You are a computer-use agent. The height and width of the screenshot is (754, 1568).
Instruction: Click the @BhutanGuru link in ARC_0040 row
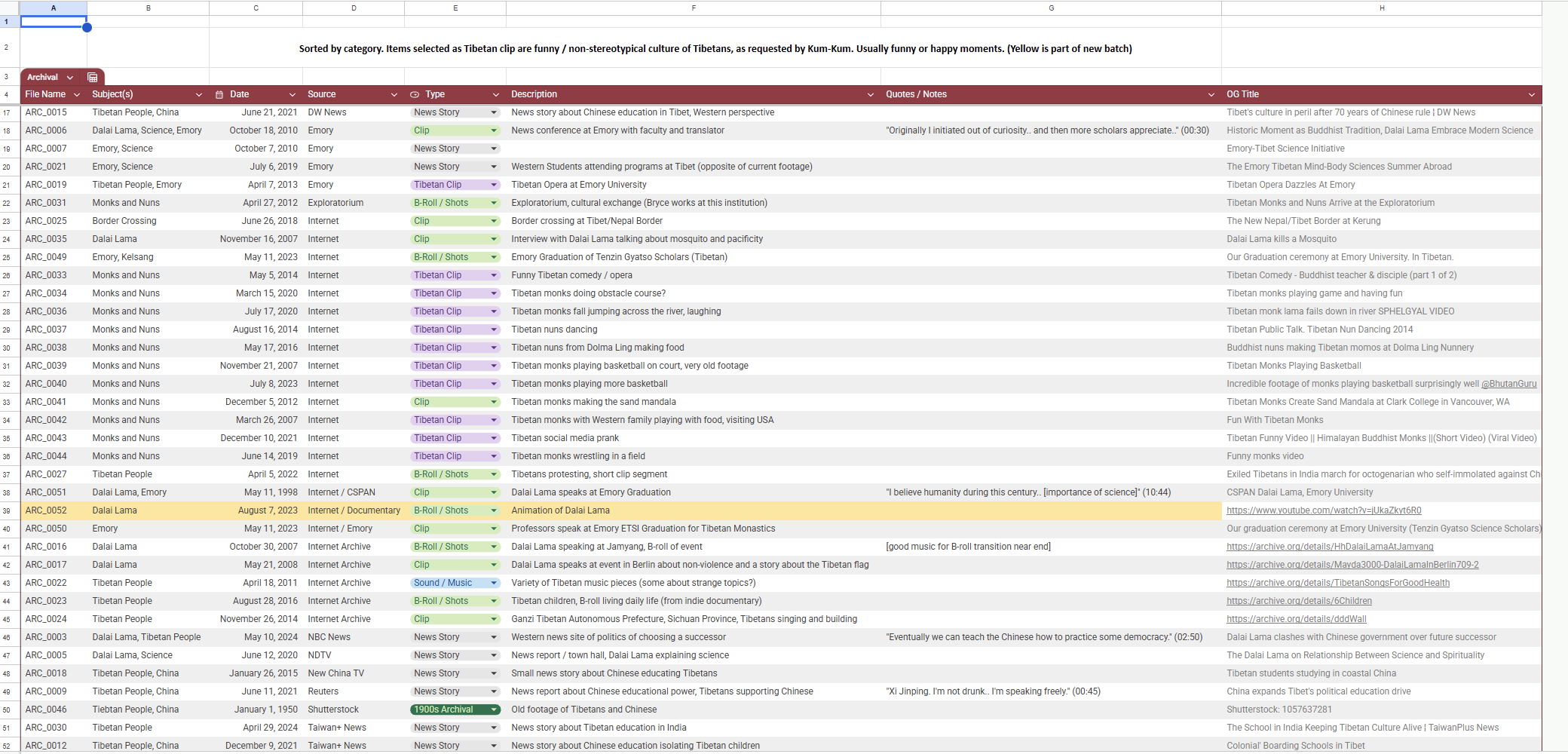pyautogui.click(x=1508, y=384)
